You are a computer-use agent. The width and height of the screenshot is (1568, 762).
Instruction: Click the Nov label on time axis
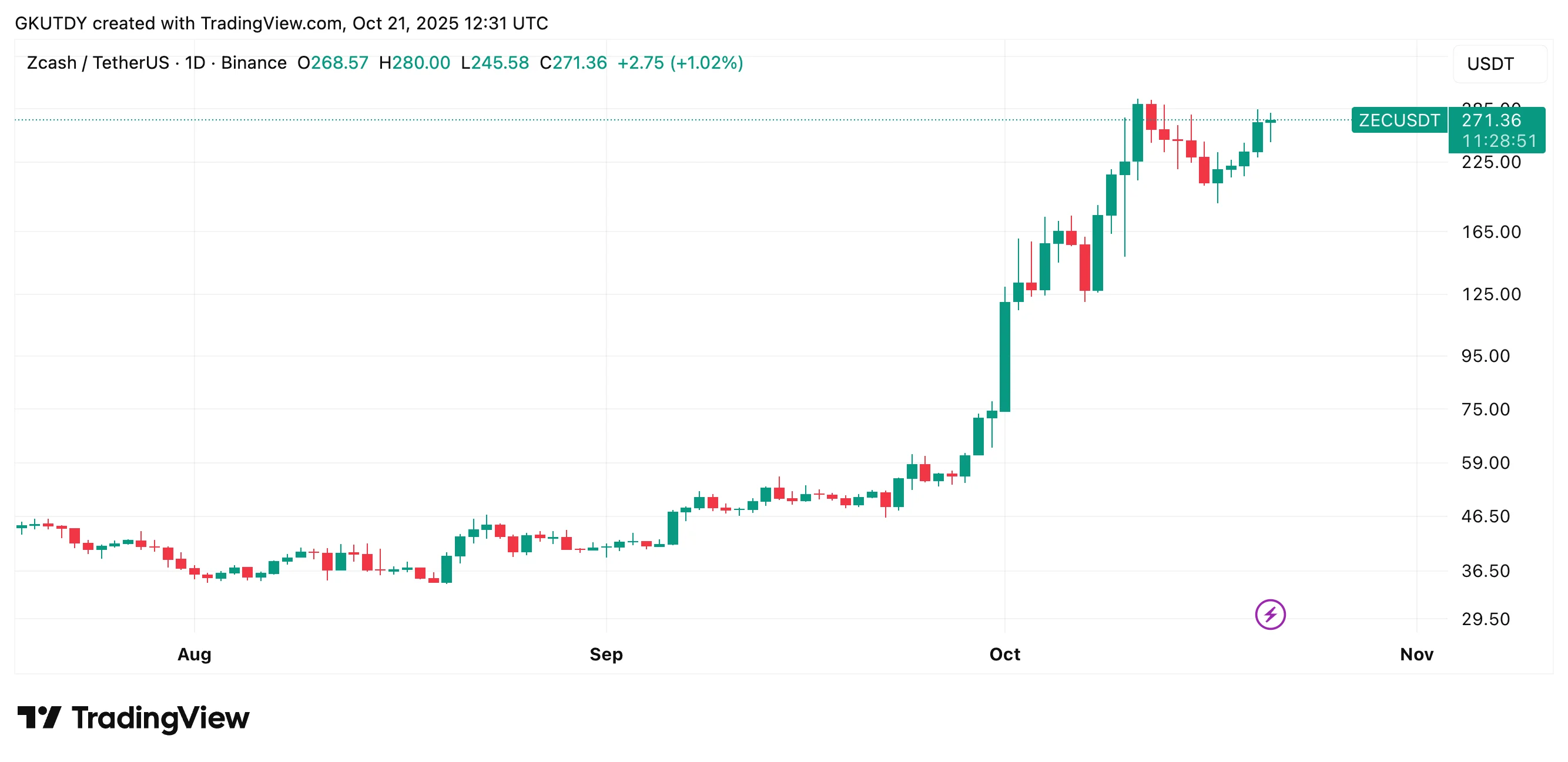[1416, 654]
